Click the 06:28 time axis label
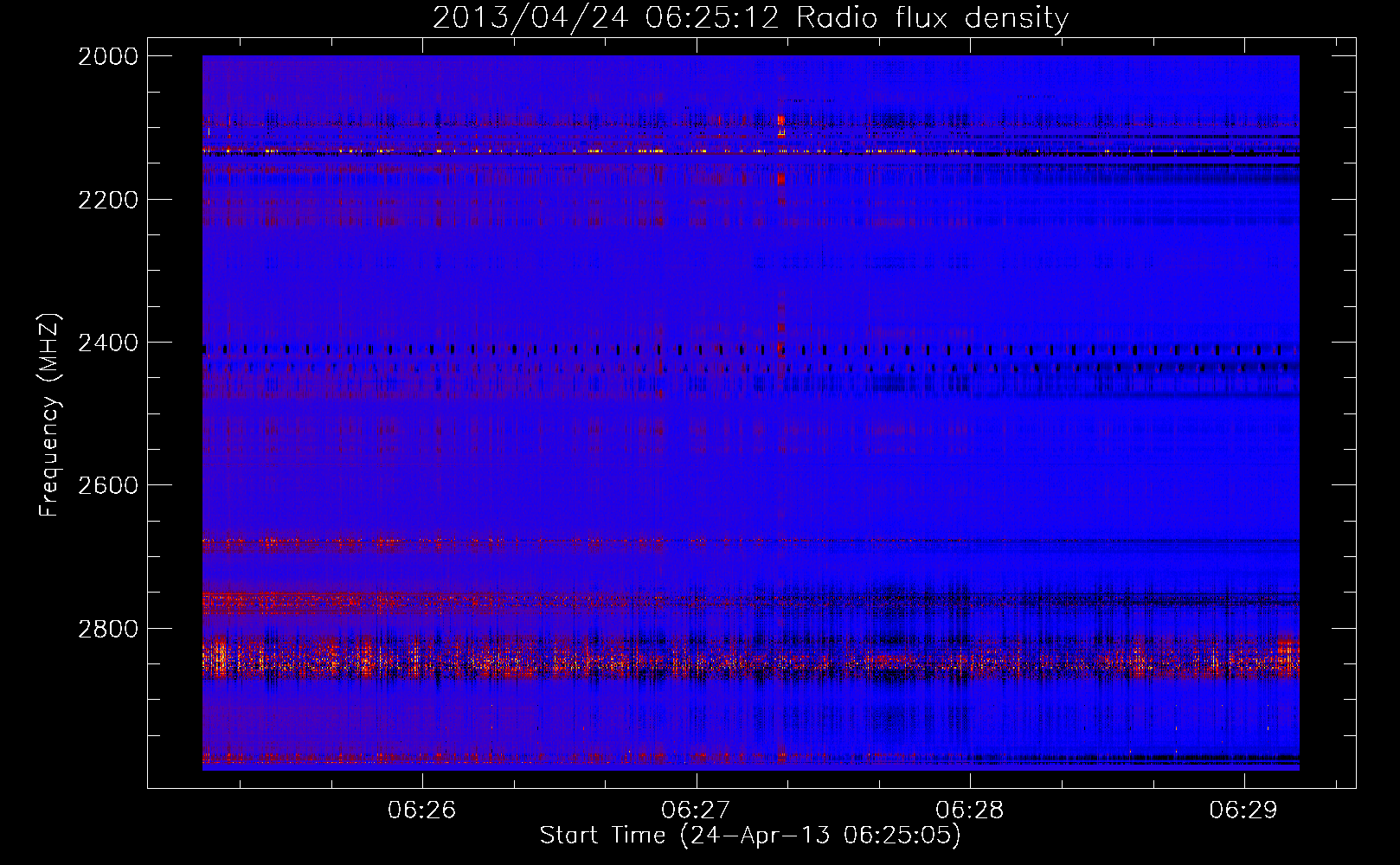The height and width of the screenshot is (865, 1400). coord(970,811)
